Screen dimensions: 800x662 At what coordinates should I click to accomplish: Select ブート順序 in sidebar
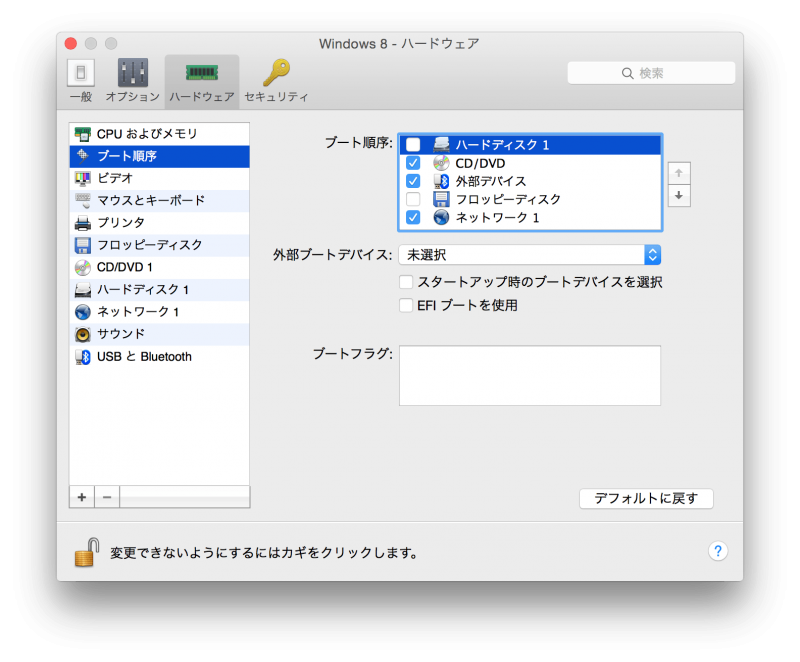tap(159, 156)
